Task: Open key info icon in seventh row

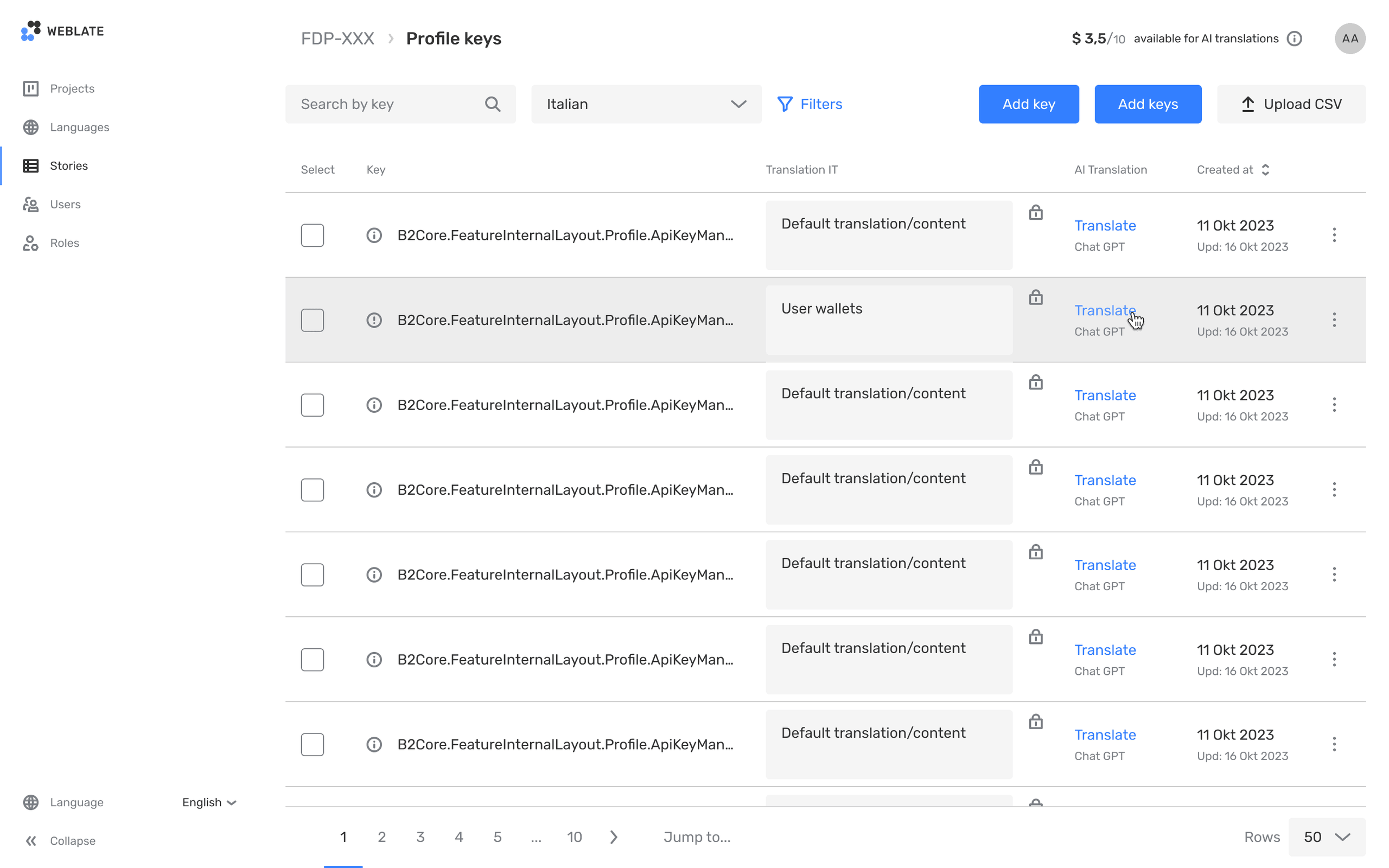Action: tap(374, 744)
